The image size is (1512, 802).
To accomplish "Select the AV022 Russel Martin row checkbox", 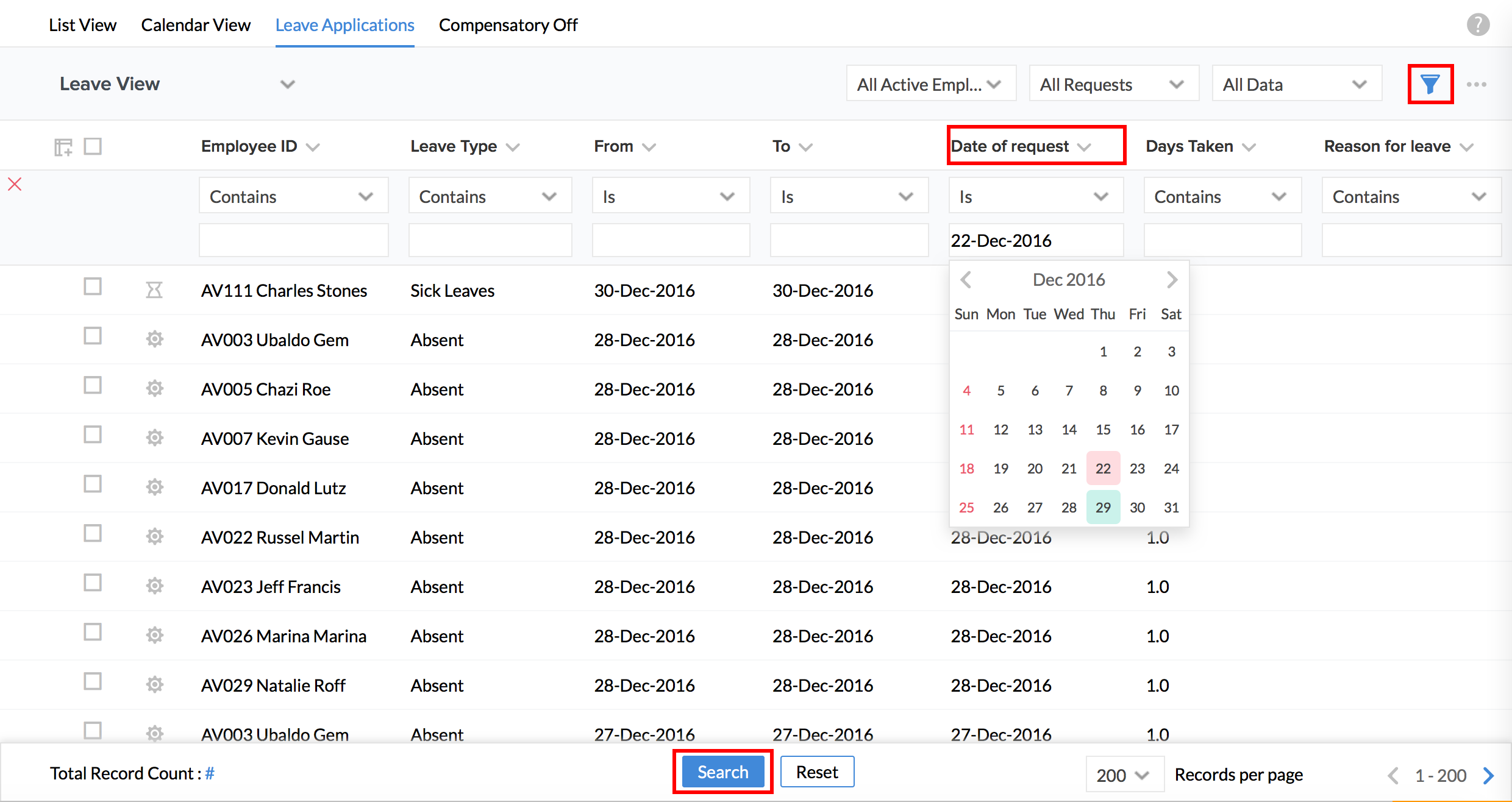I will [93, 533].
